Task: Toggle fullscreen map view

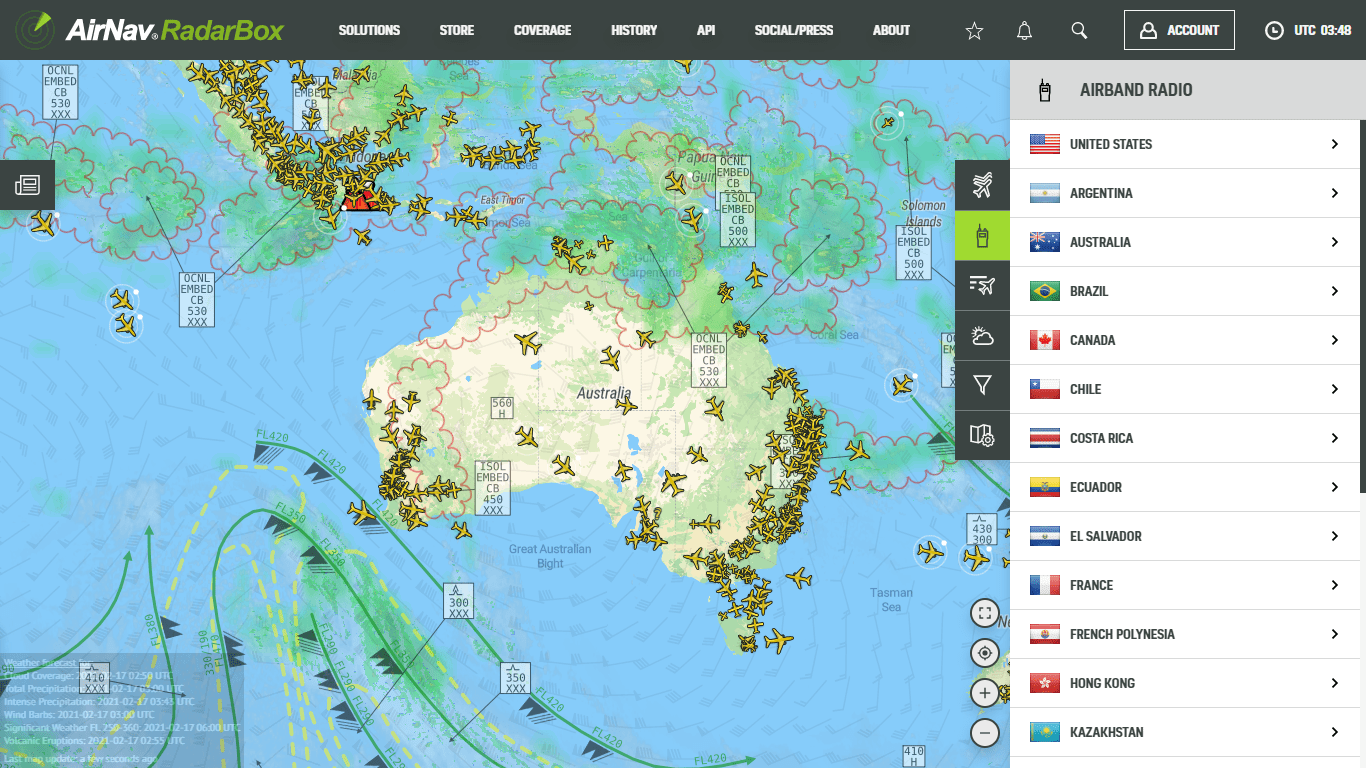Action: 985,613
